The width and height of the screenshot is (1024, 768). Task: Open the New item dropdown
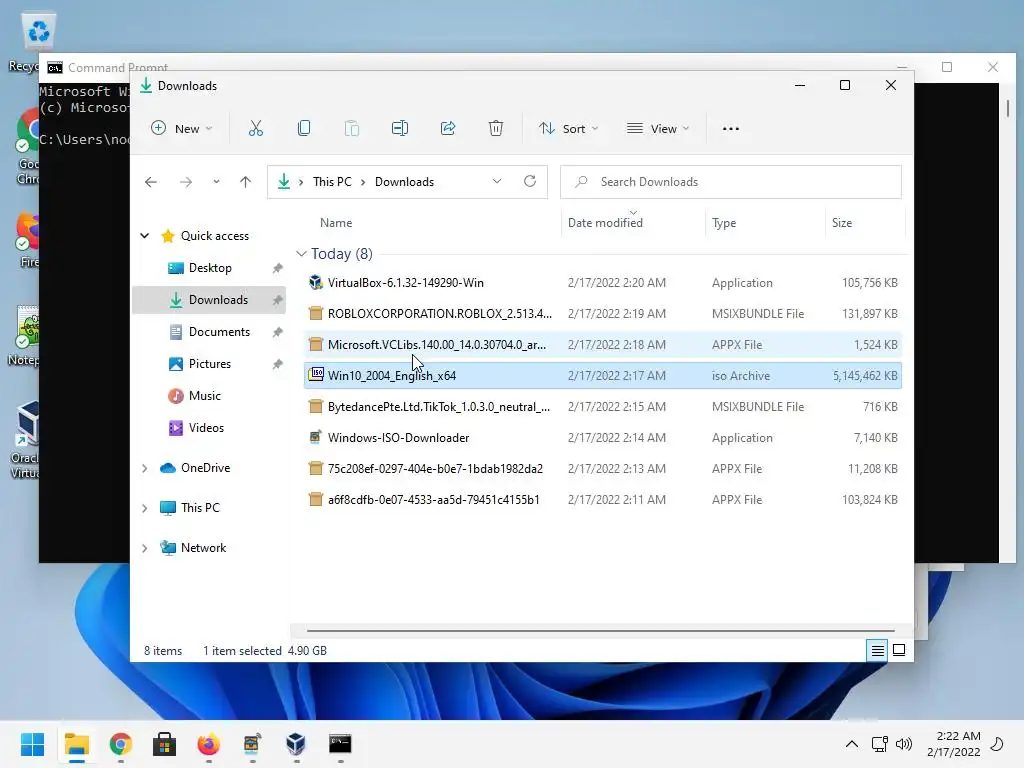coord(181,129)
